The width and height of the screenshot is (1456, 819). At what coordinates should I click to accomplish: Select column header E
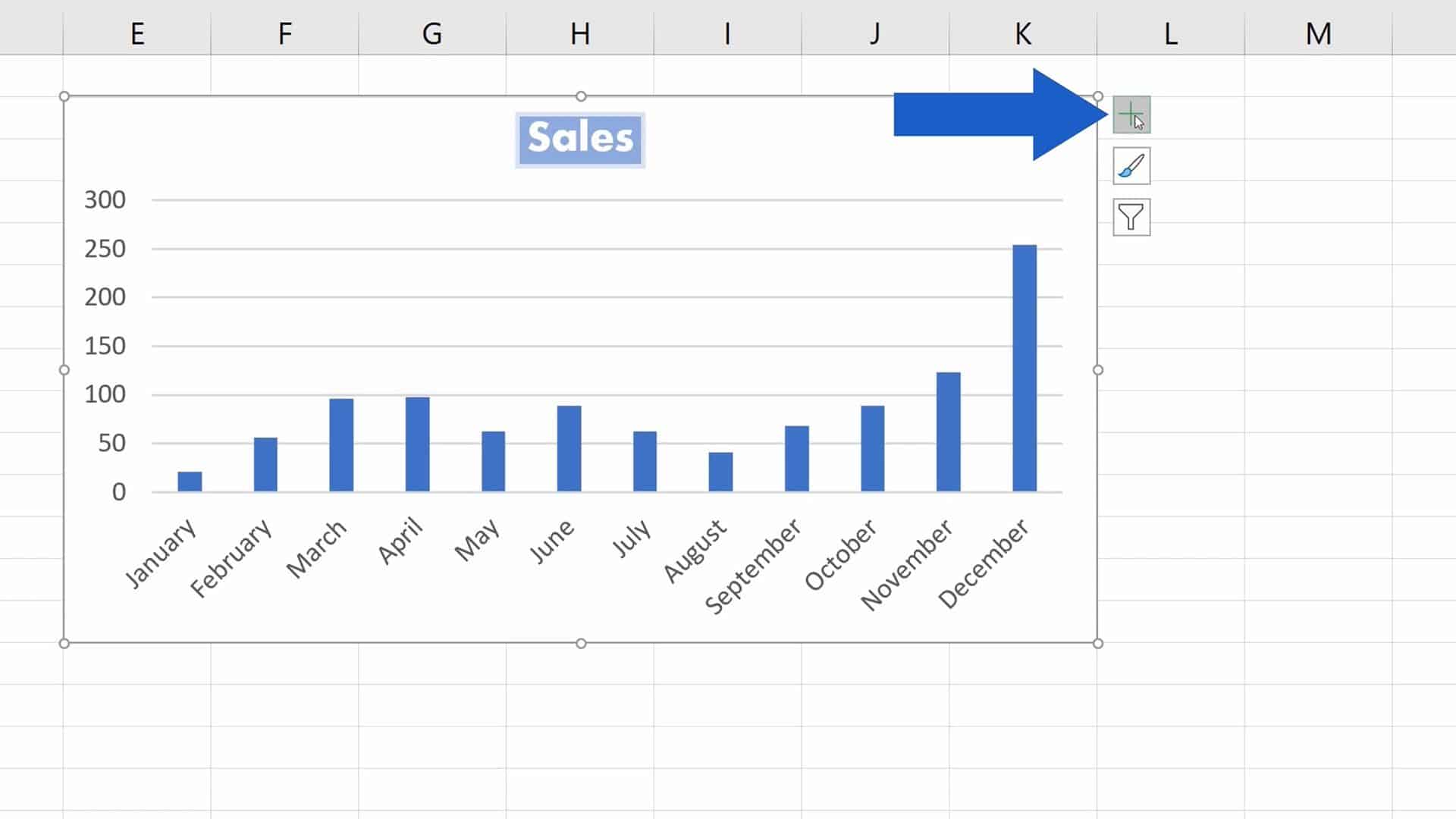coord(137,33)
